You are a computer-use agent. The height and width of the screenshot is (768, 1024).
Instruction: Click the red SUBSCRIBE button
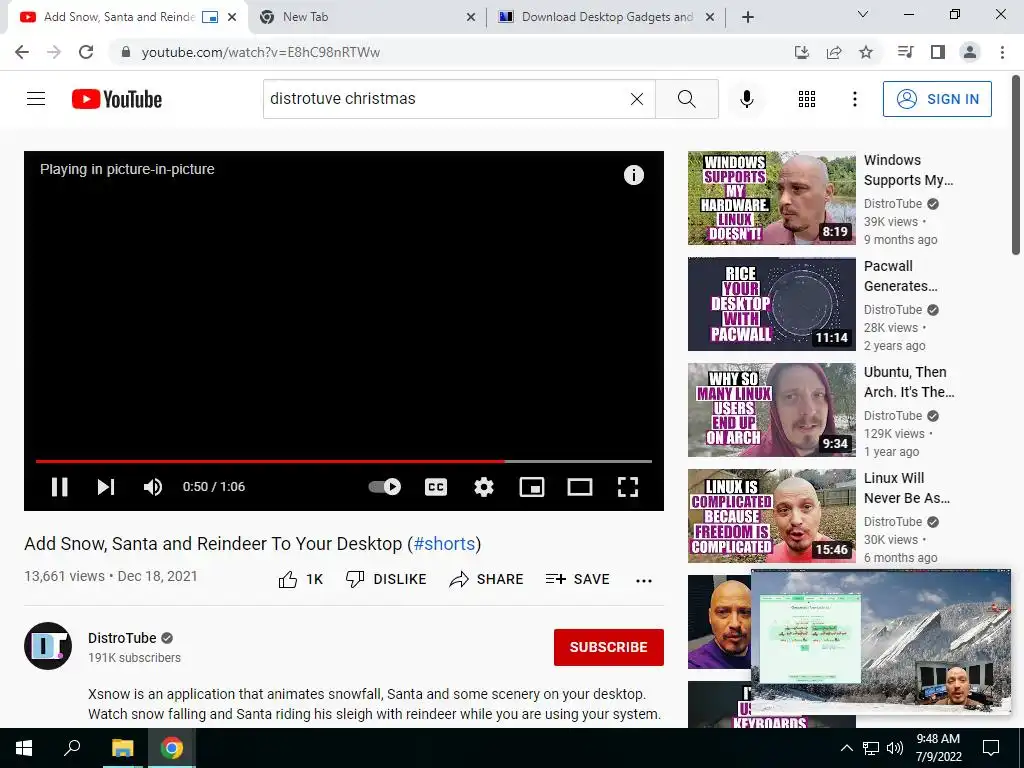coord(609,647)
